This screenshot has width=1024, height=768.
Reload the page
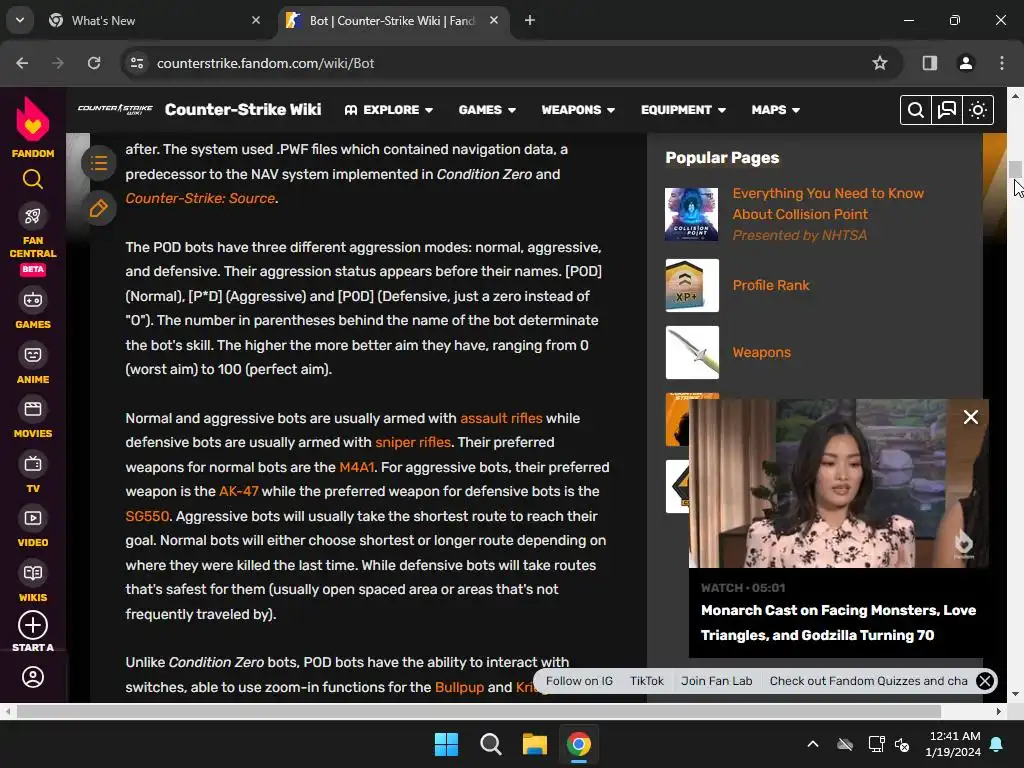click(94, 63)
